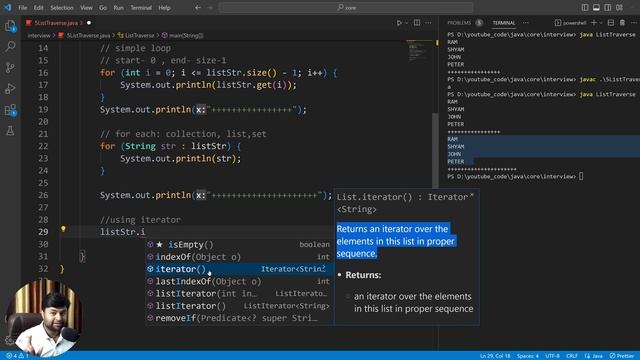Switch to the PROBLEMS tab
The image size is (640, 360).
[459, 23]
